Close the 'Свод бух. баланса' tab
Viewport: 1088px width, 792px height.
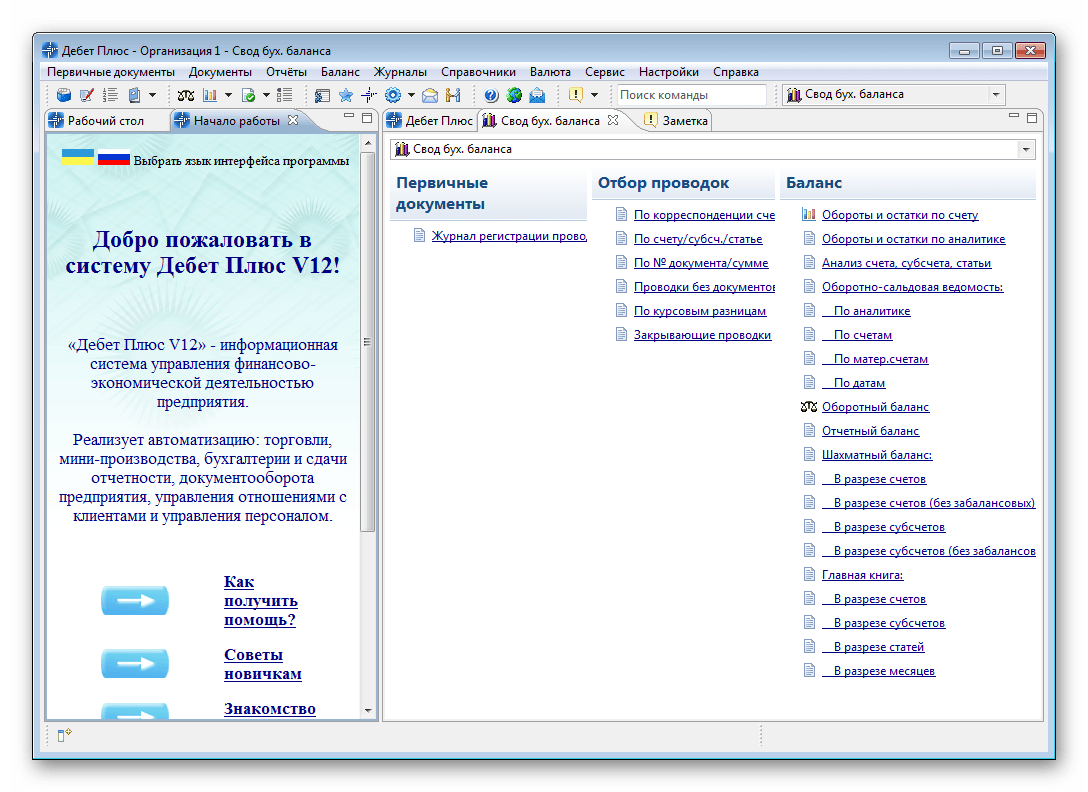click(613, 120)
